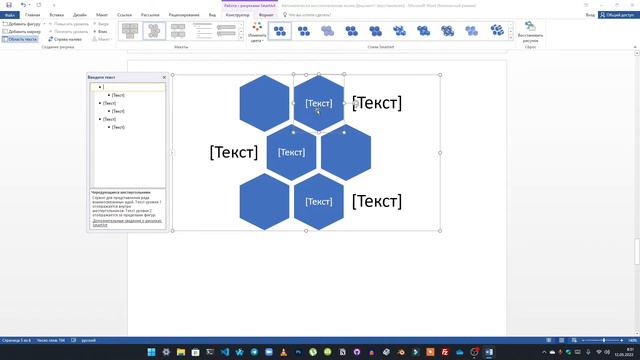Select first layout thumbnail in Макеты gallery
This screenshot has height=360, width=640.
tap(130, 31)
